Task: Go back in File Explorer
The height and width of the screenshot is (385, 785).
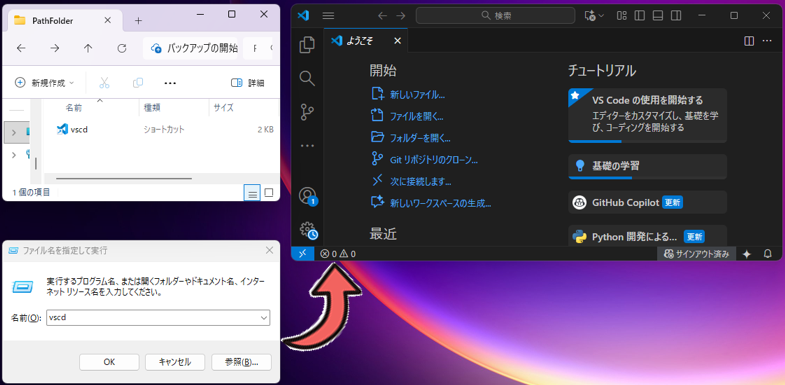Action: (x=21, y=48)
